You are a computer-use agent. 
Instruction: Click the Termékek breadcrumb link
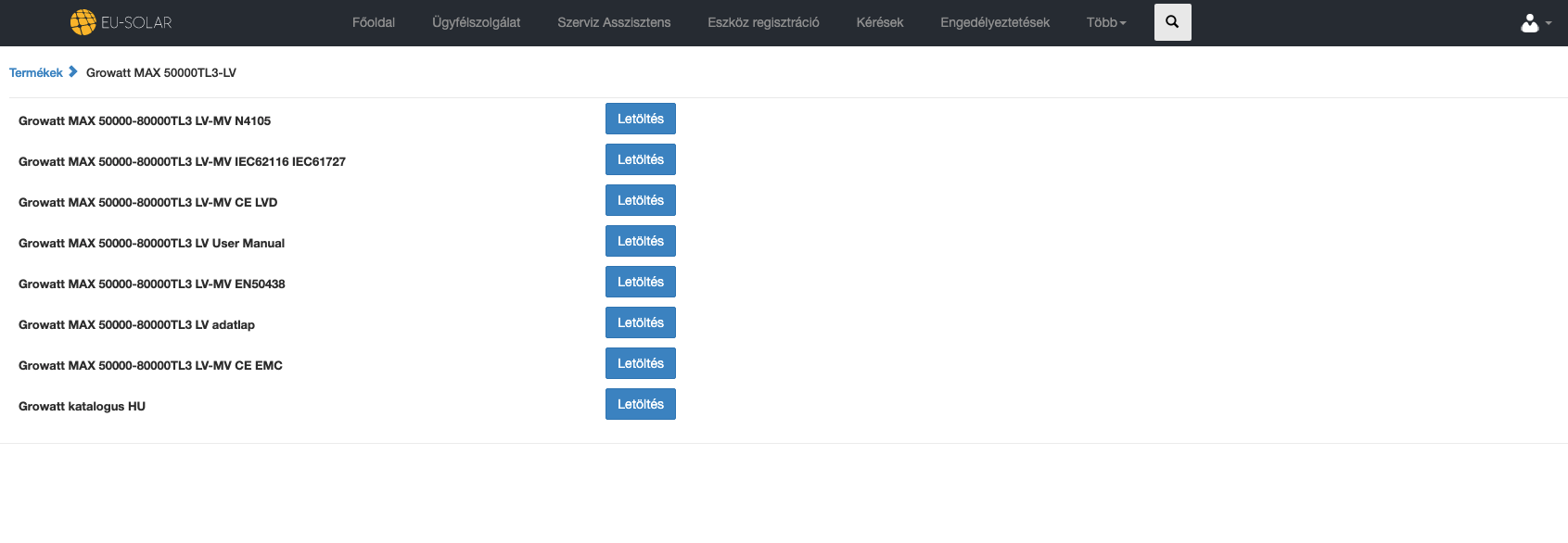click(36, 72)
